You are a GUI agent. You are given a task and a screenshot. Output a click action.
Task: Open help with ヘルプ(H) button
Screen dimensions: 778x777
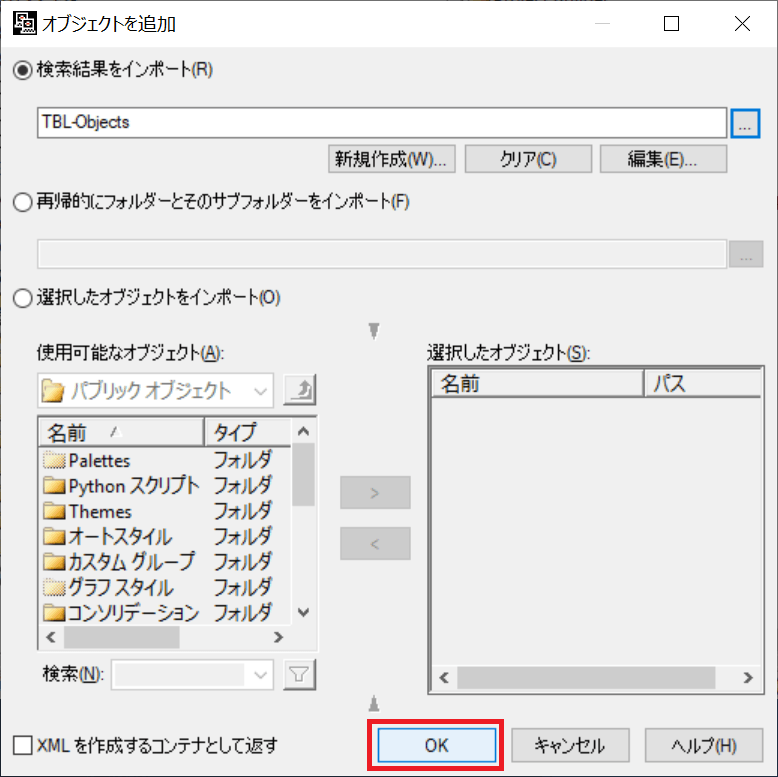tap(704, 745)
